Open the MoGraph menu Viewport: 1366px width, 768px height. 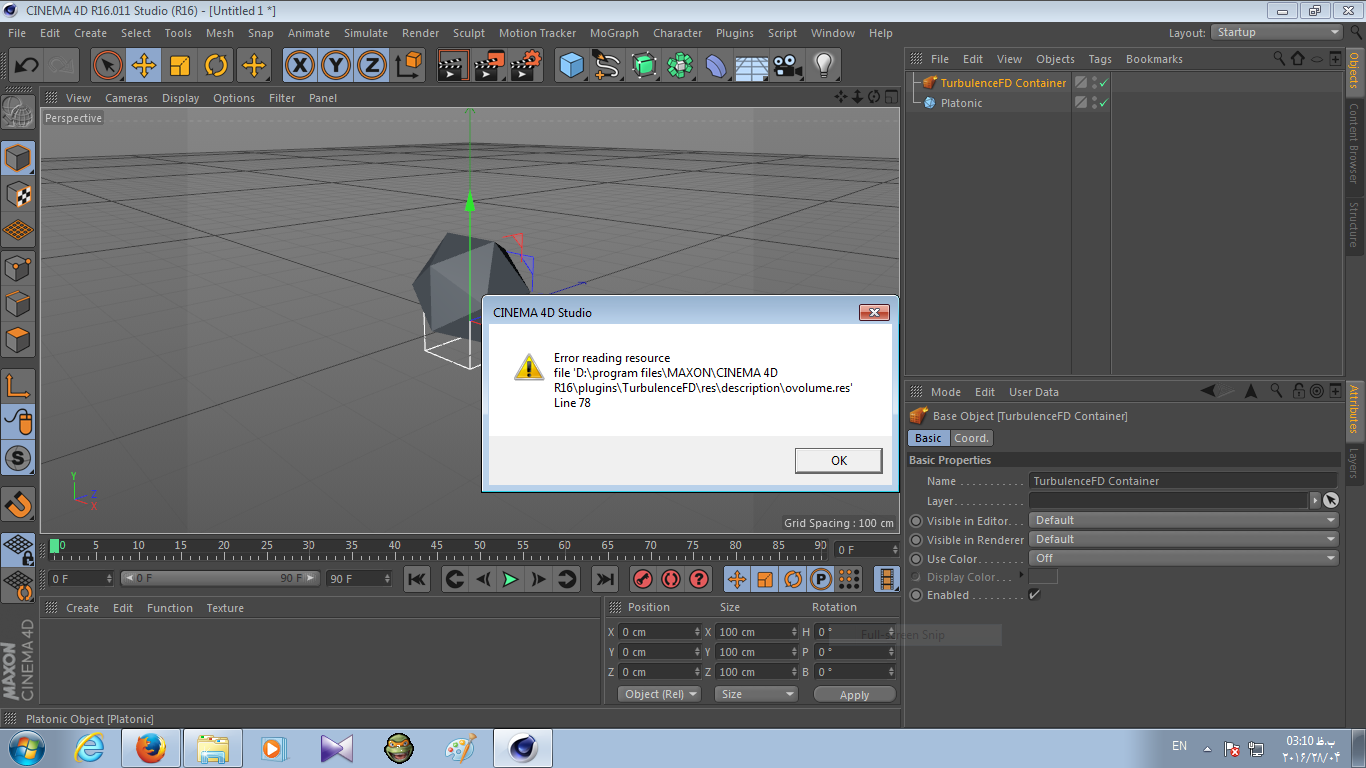click(614, 33)
